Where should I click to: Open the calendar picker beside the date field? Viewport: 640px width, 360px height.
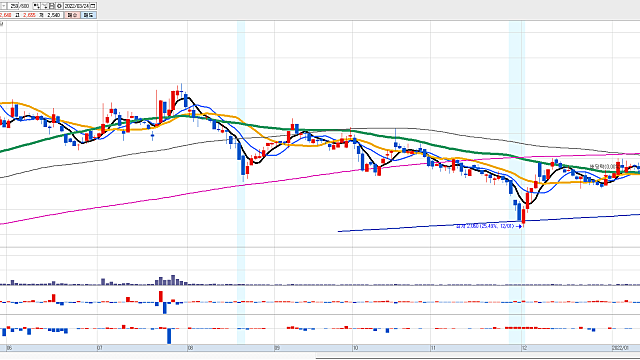[x=93, y=6]
